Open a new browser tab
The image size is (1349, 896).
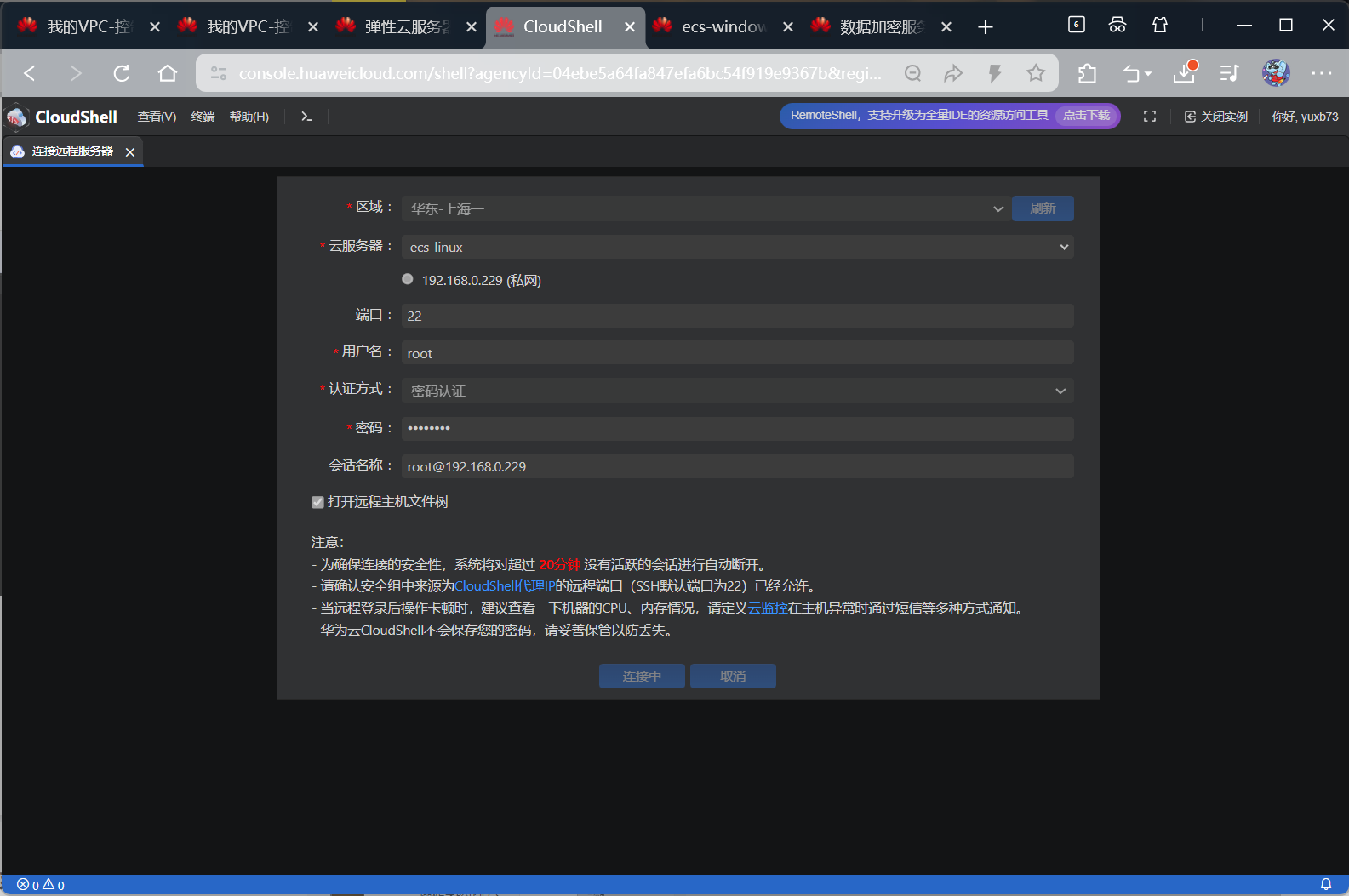(986, 27)
